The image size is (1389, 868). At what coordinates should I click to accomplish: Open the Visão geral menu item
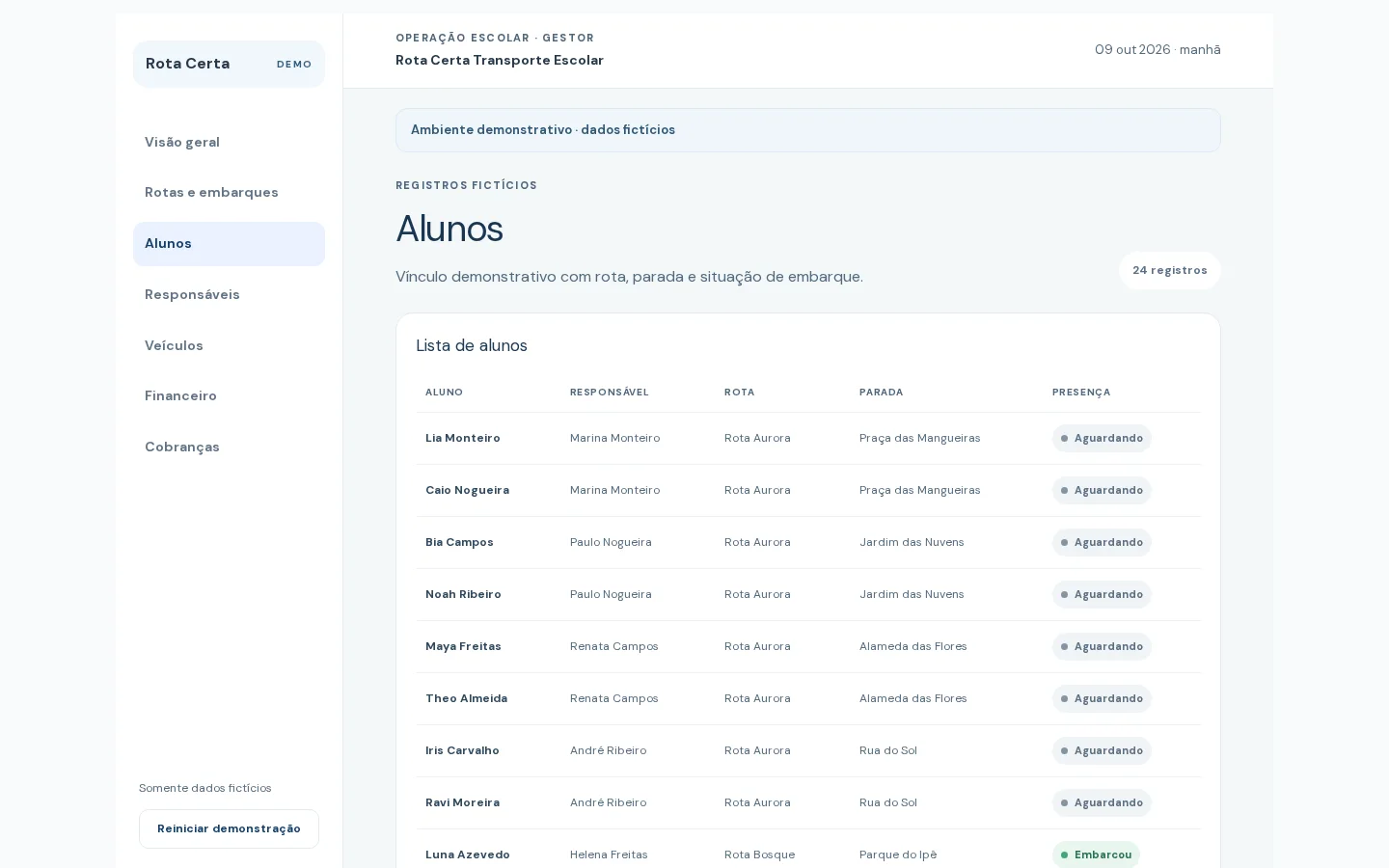pyautogui.click(x=229, y=142)
